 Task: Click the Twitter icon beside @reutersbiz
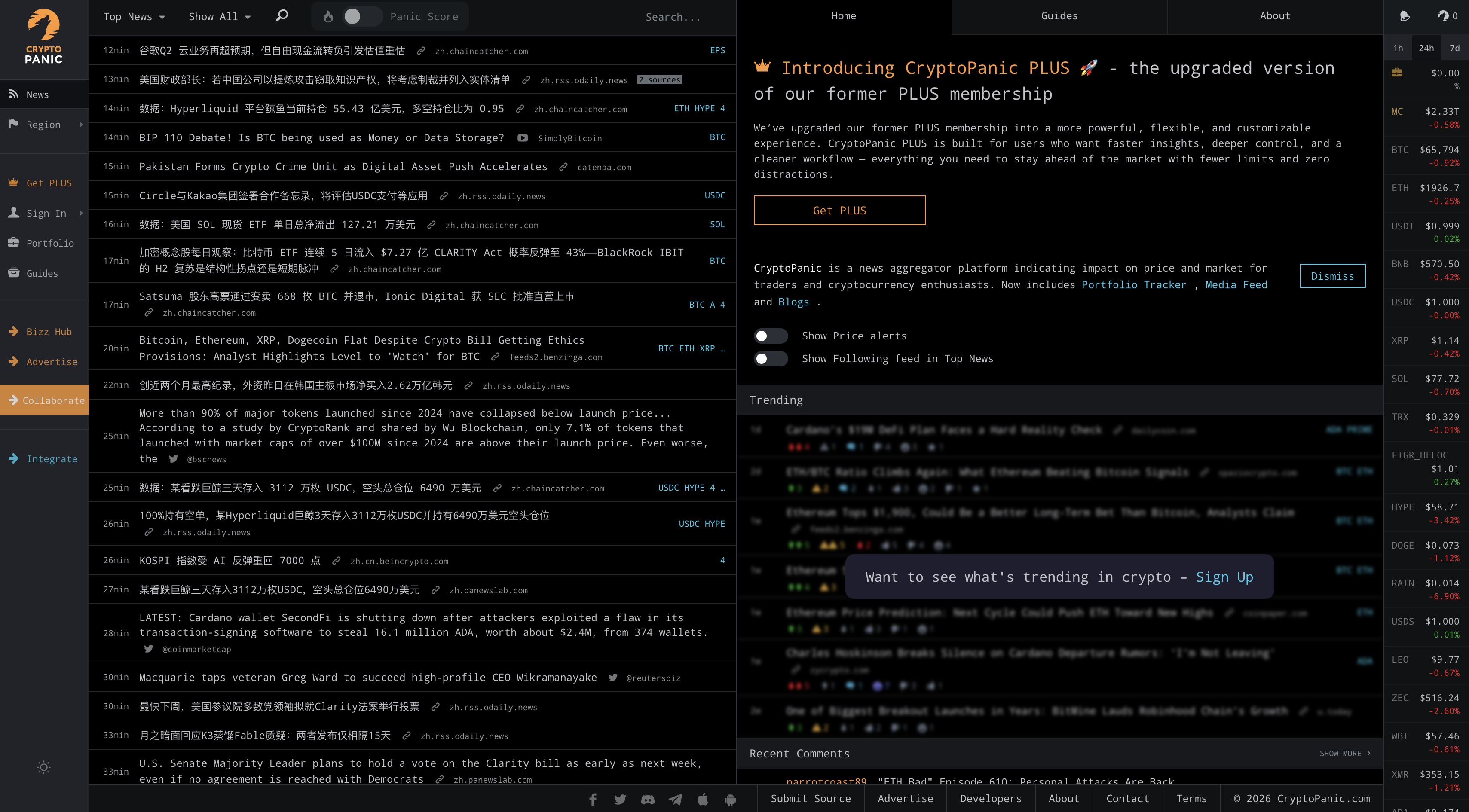[x=613, y=678]
